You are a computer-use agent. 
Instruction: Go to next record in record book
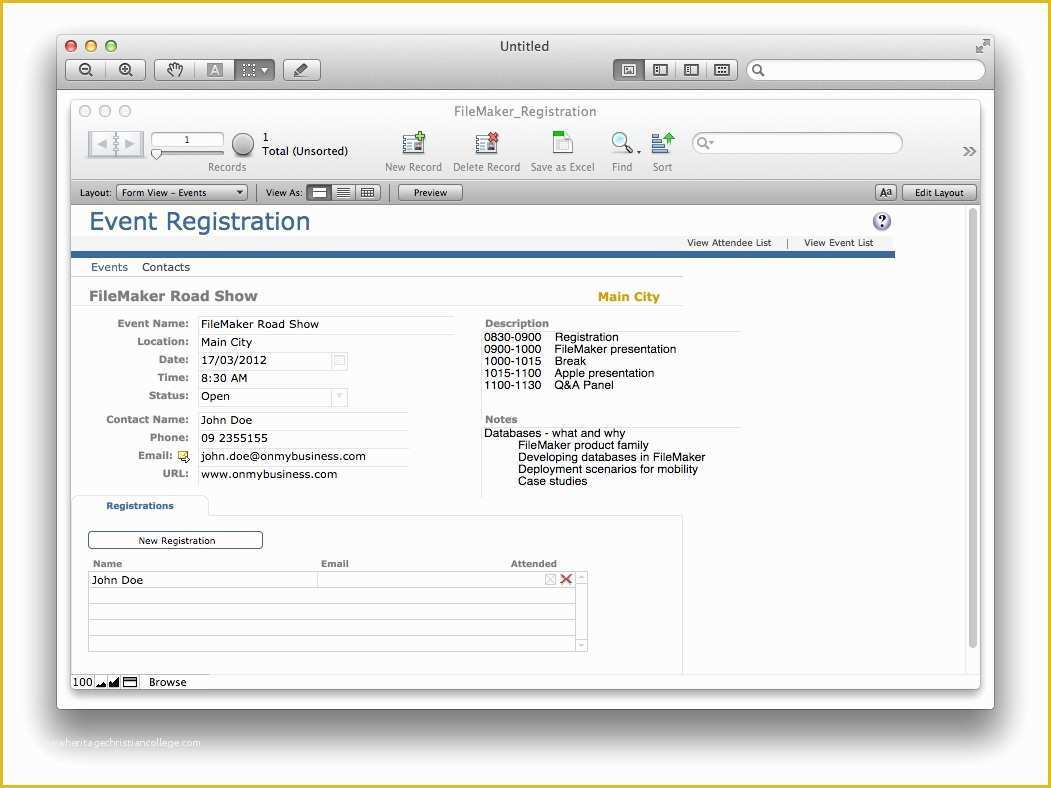(x=130, y=143)
